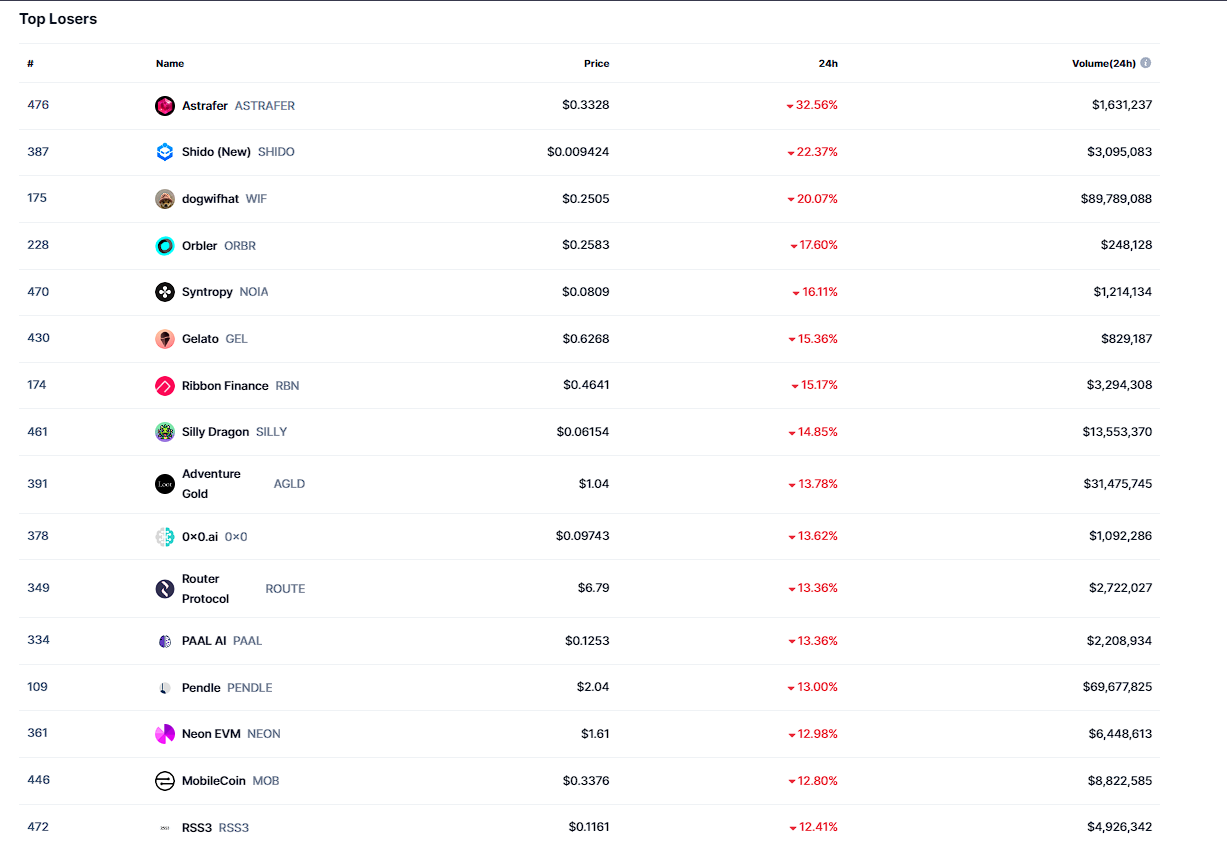
Task: Open the RSS3 coin link
Action: point(197,828)
